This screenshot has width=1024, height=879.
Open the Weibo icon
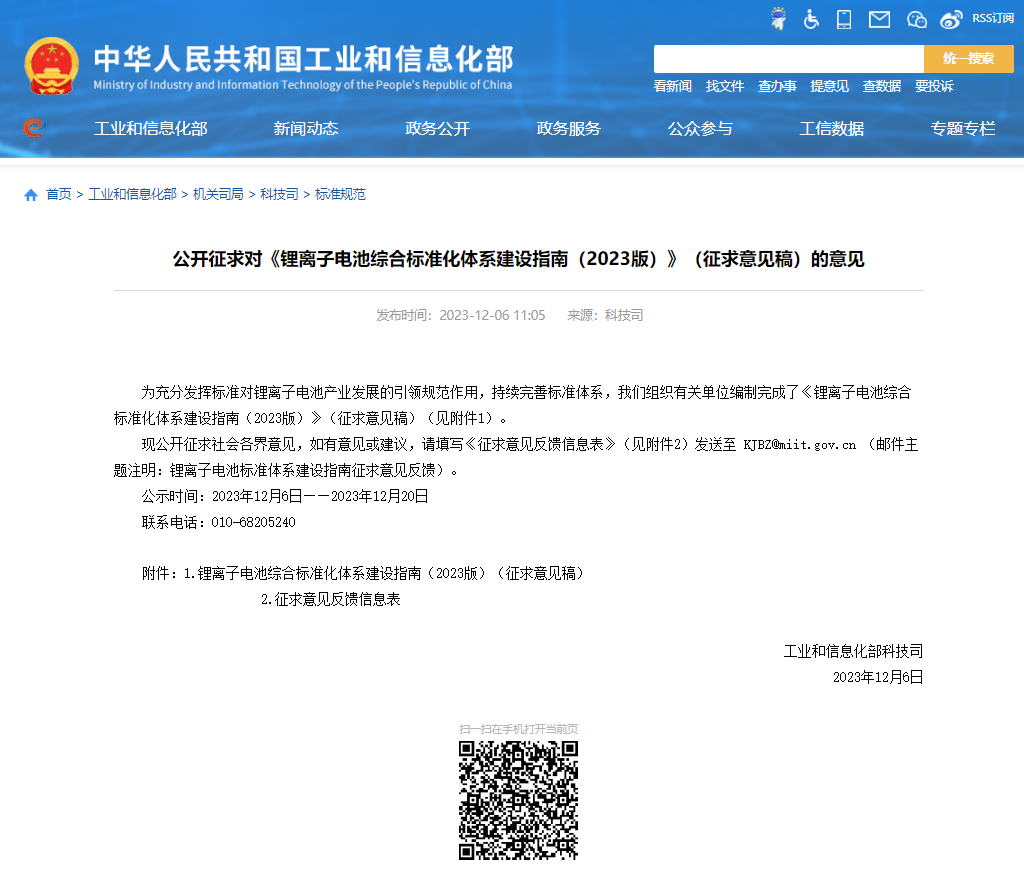(952, 20)
